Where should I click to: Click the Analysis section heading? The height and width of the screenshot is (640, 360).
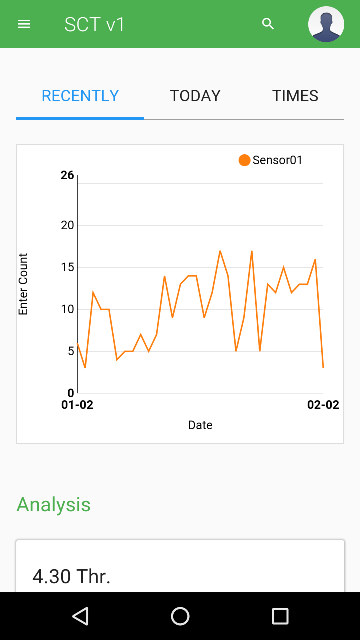(x=53, y=504)
